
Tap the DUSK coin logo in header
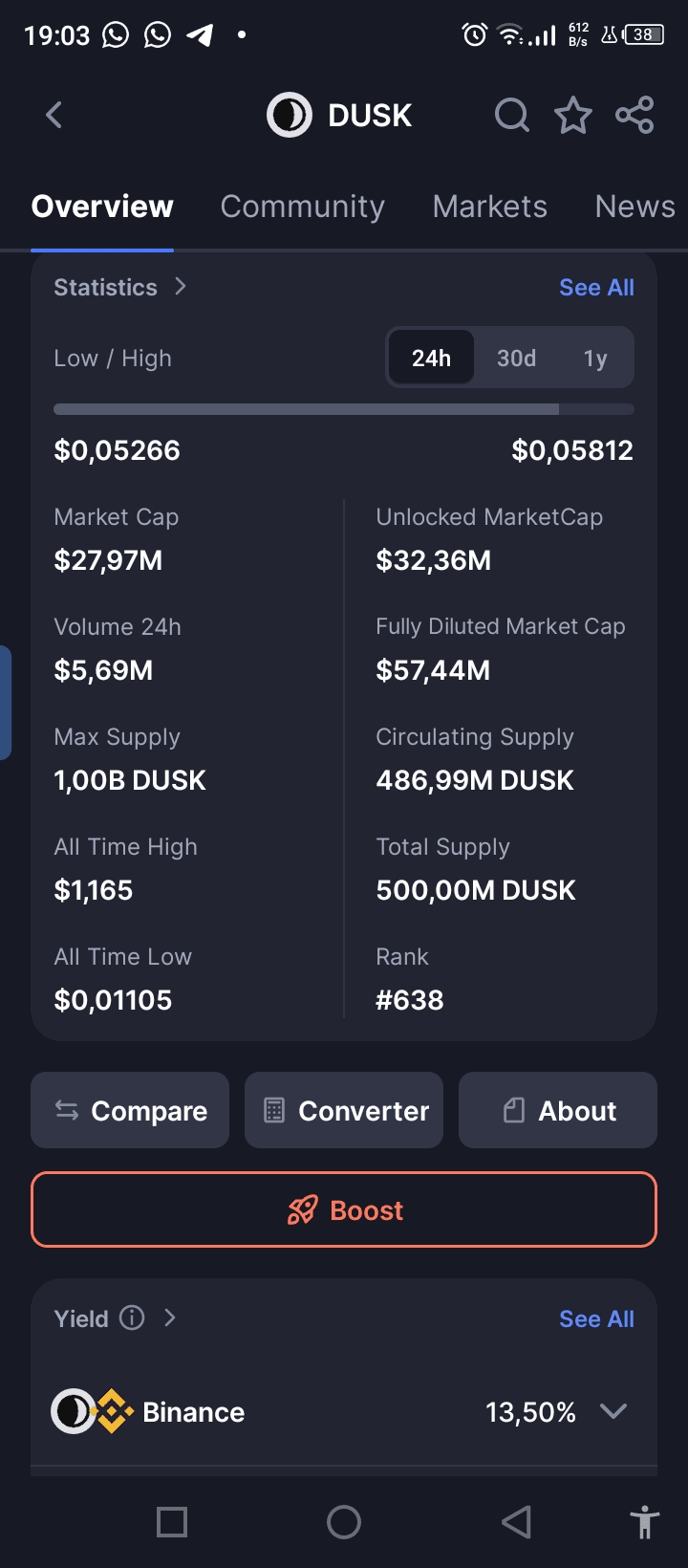pyautogui.click(x=289, y=116)
